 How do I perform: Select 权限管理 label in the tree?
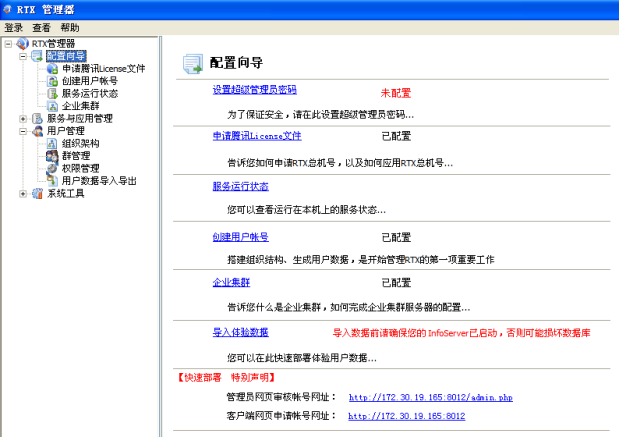coord(81,168)
